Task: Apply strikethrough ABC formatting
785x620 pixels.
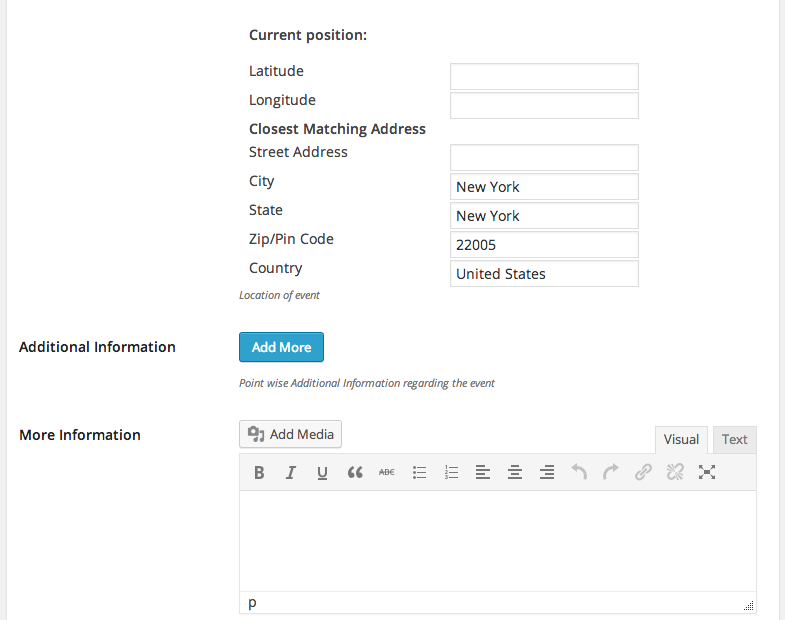Action: coord(386,472)
